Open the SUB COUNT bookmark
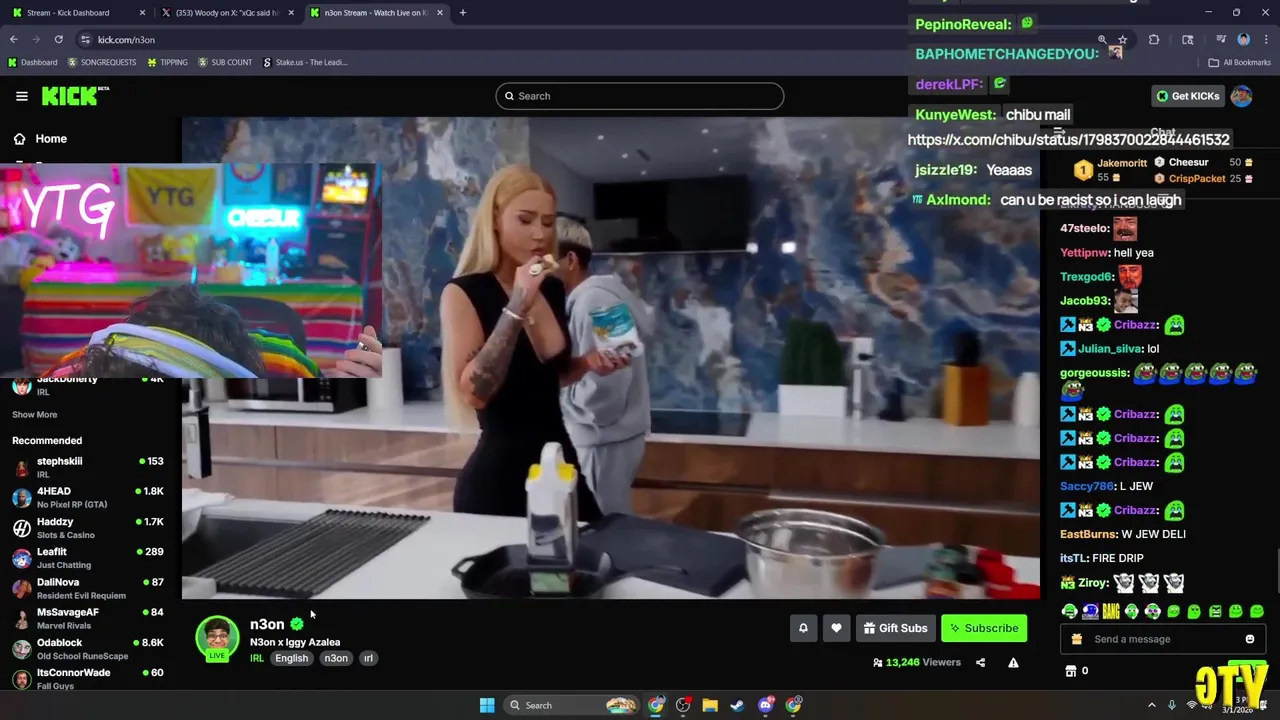1280x720 pixels. (225, 62)
